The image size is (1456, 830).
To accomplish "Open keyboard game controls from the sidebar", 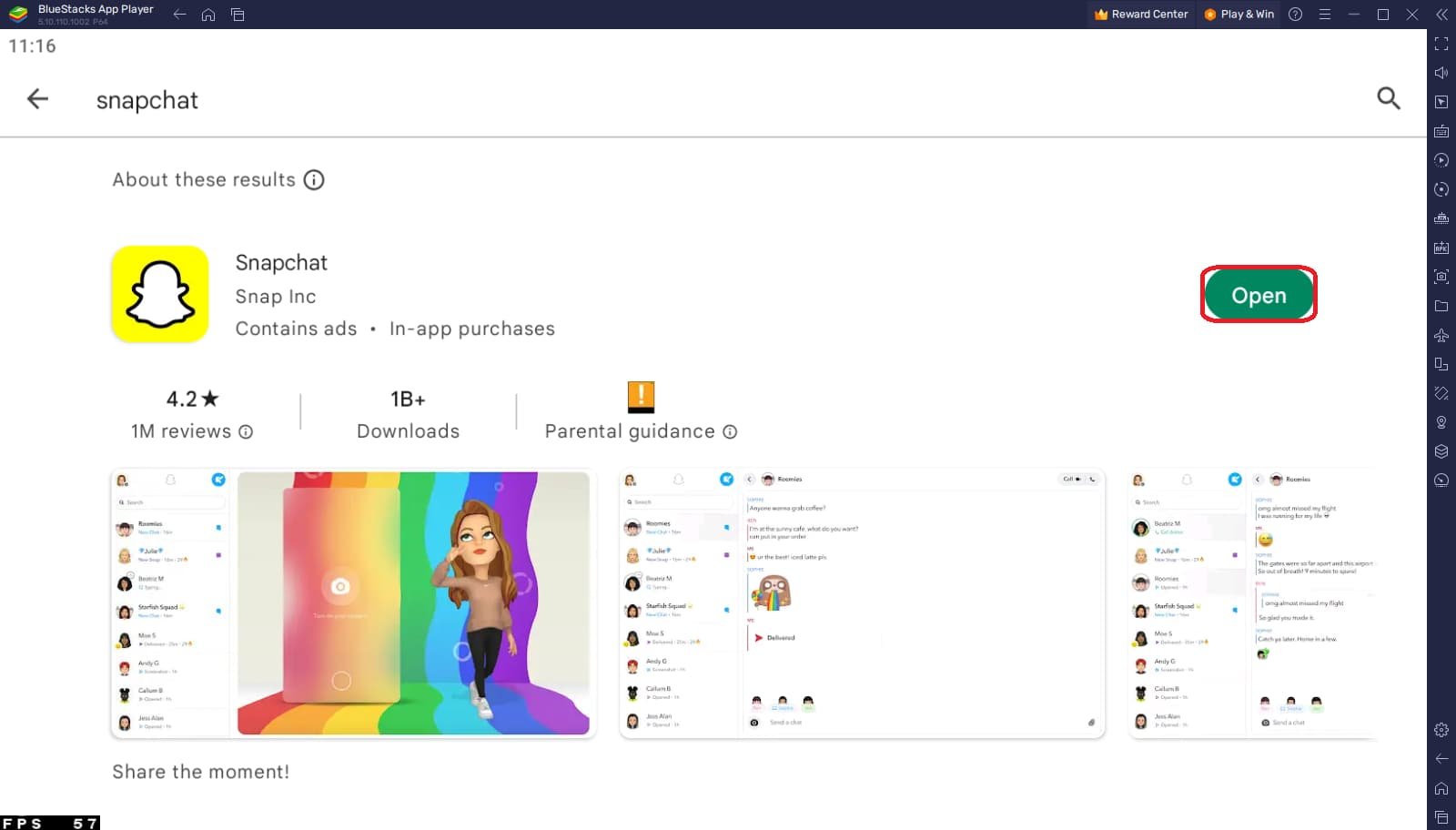I will (x=1441, y=131).
